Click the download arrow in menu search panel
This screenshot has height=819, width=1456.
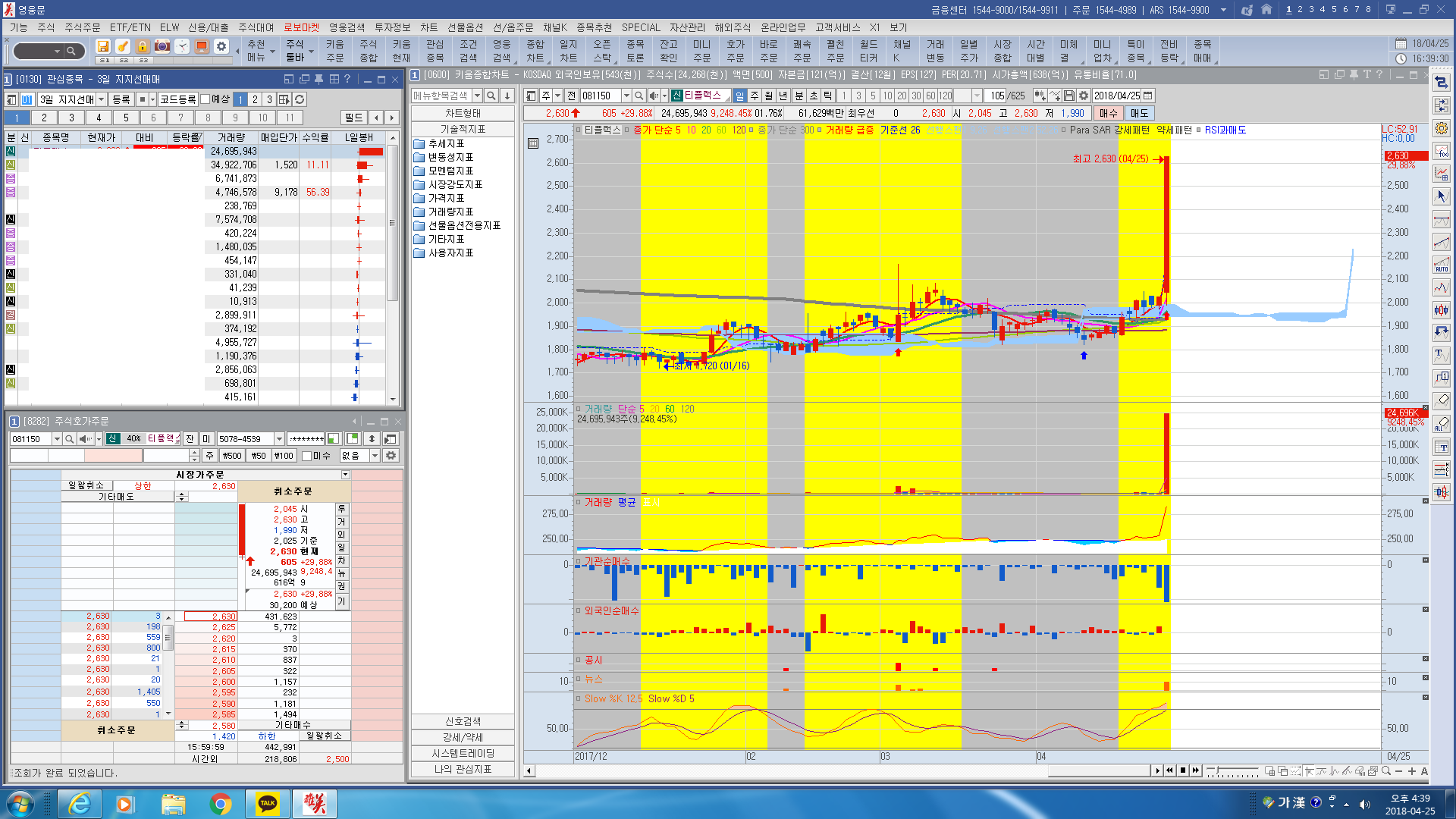[507, 96]
